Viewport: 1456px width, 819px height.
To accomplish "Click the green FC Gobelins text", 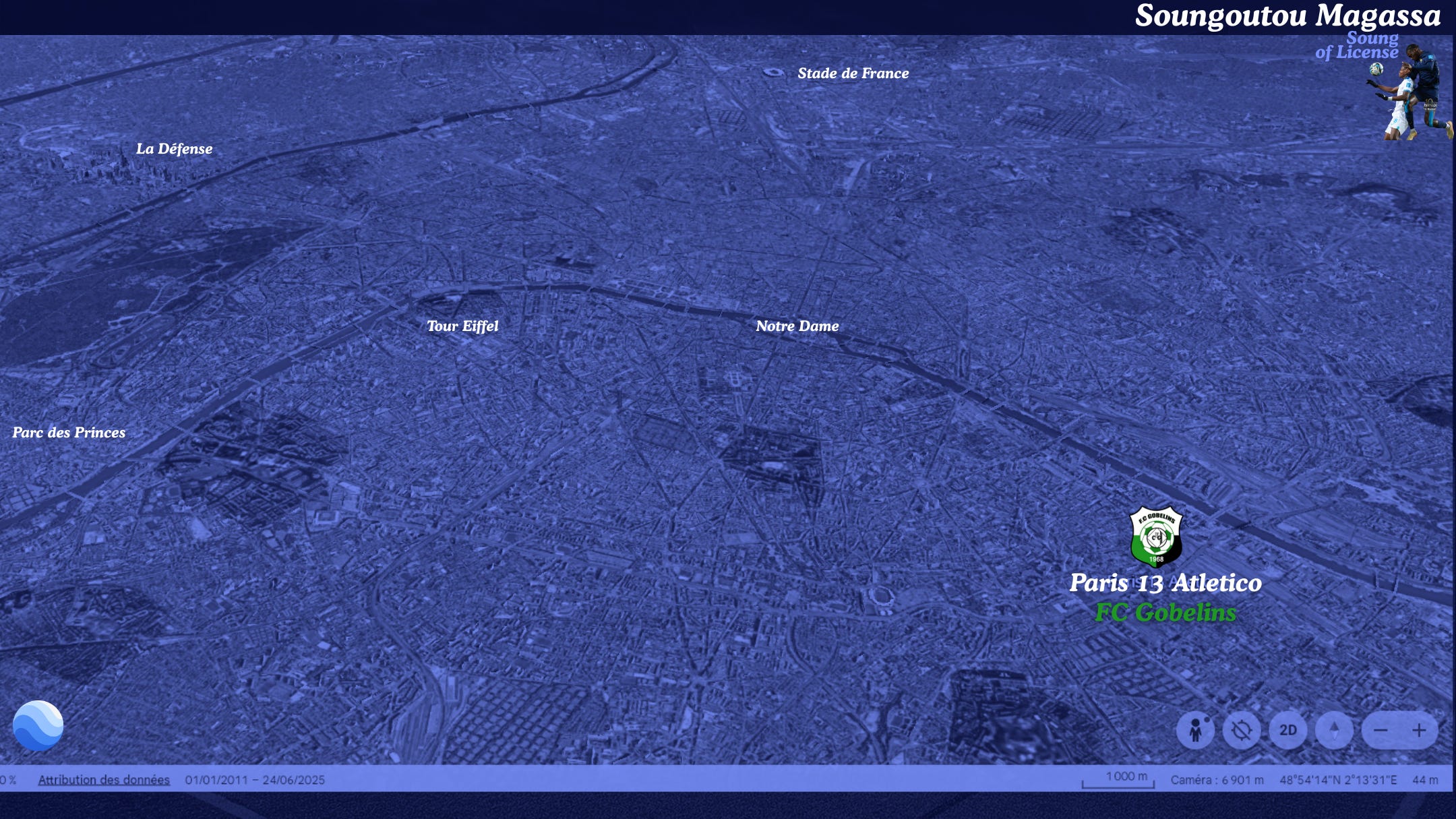I will pyautogui.click(x=1165, y=613).
